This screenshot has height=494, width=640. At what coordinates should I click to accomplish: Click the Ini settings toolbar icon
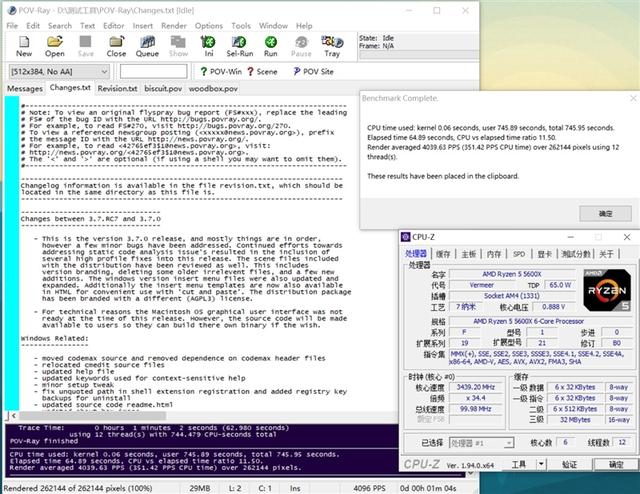pyautogui.click(x=208, y=45)
